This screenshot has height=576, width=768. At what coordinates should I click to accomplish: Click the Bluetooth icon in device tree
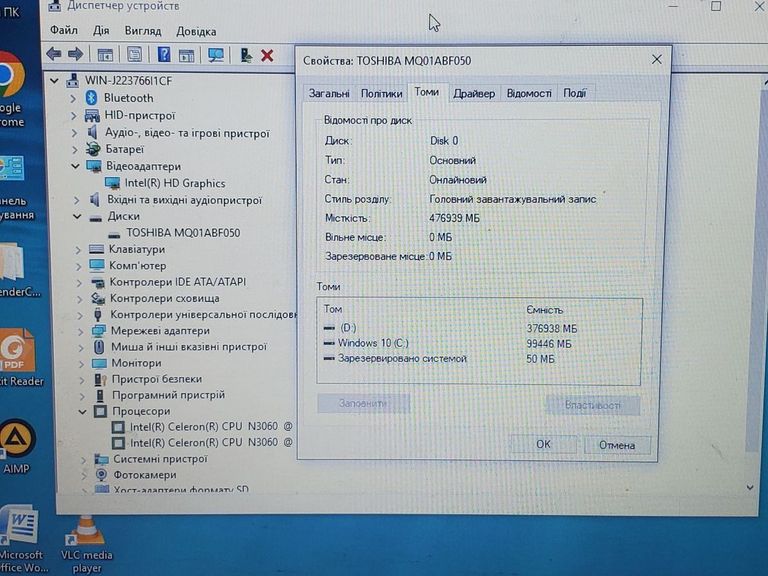tap(92, 97)
